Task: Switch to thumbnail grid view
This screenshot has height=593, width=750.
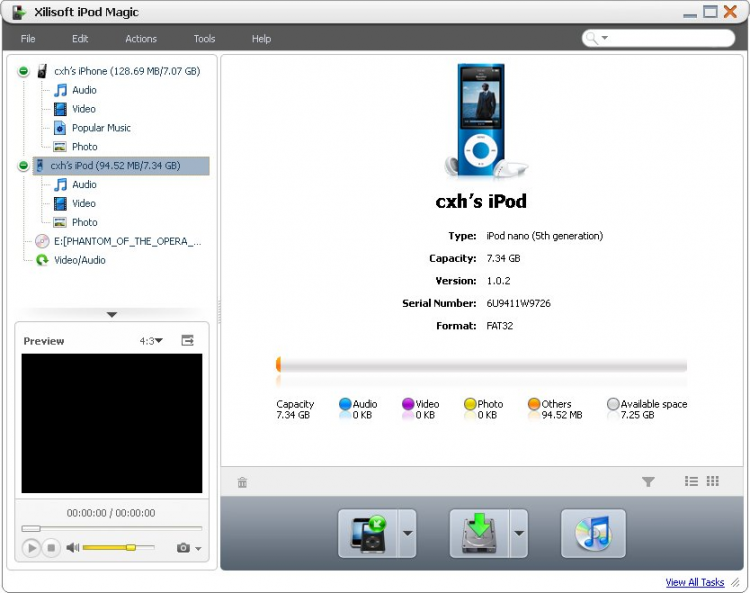Action: click(x=713, y=481)
